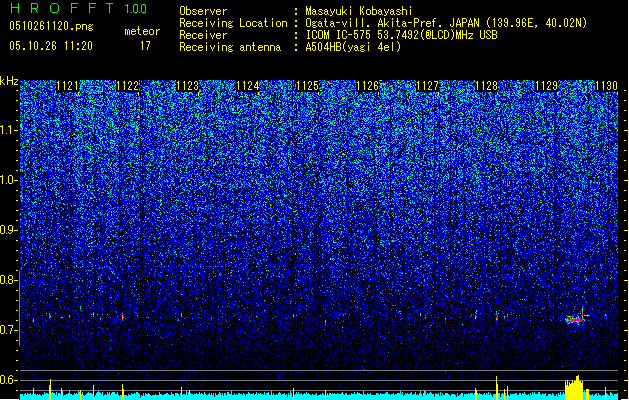Click the 1126 time marker

[367, 86]
